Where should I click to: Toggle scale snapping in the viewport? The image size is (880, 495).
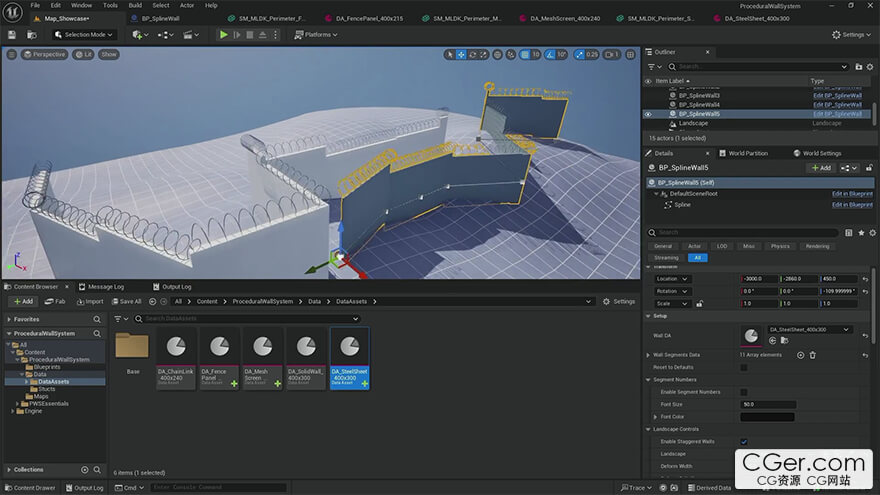pos(579,54)
